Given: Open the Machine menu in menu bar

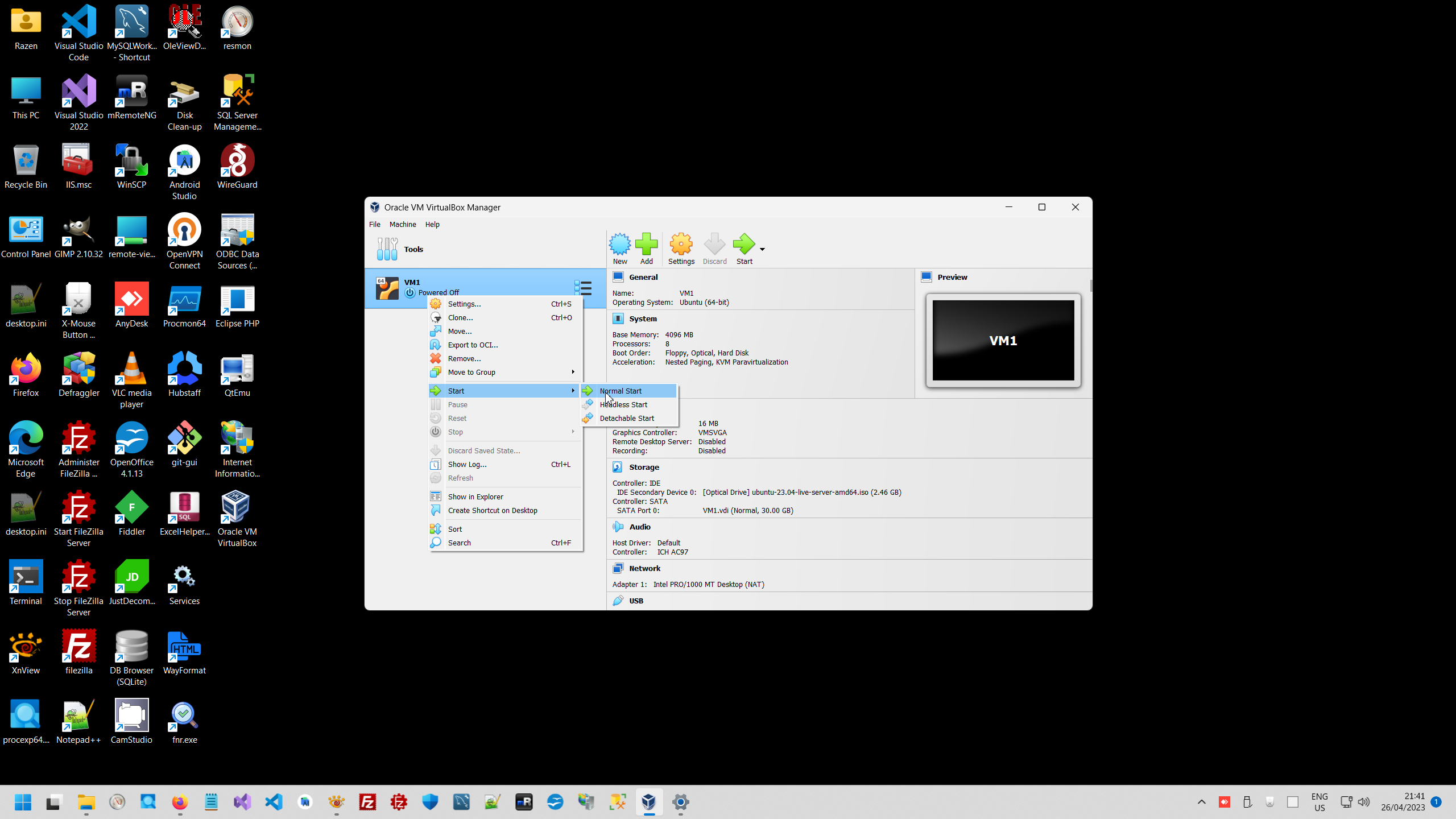Looking at the screenshot, I should pyautogui.click(x=402, y=224).
